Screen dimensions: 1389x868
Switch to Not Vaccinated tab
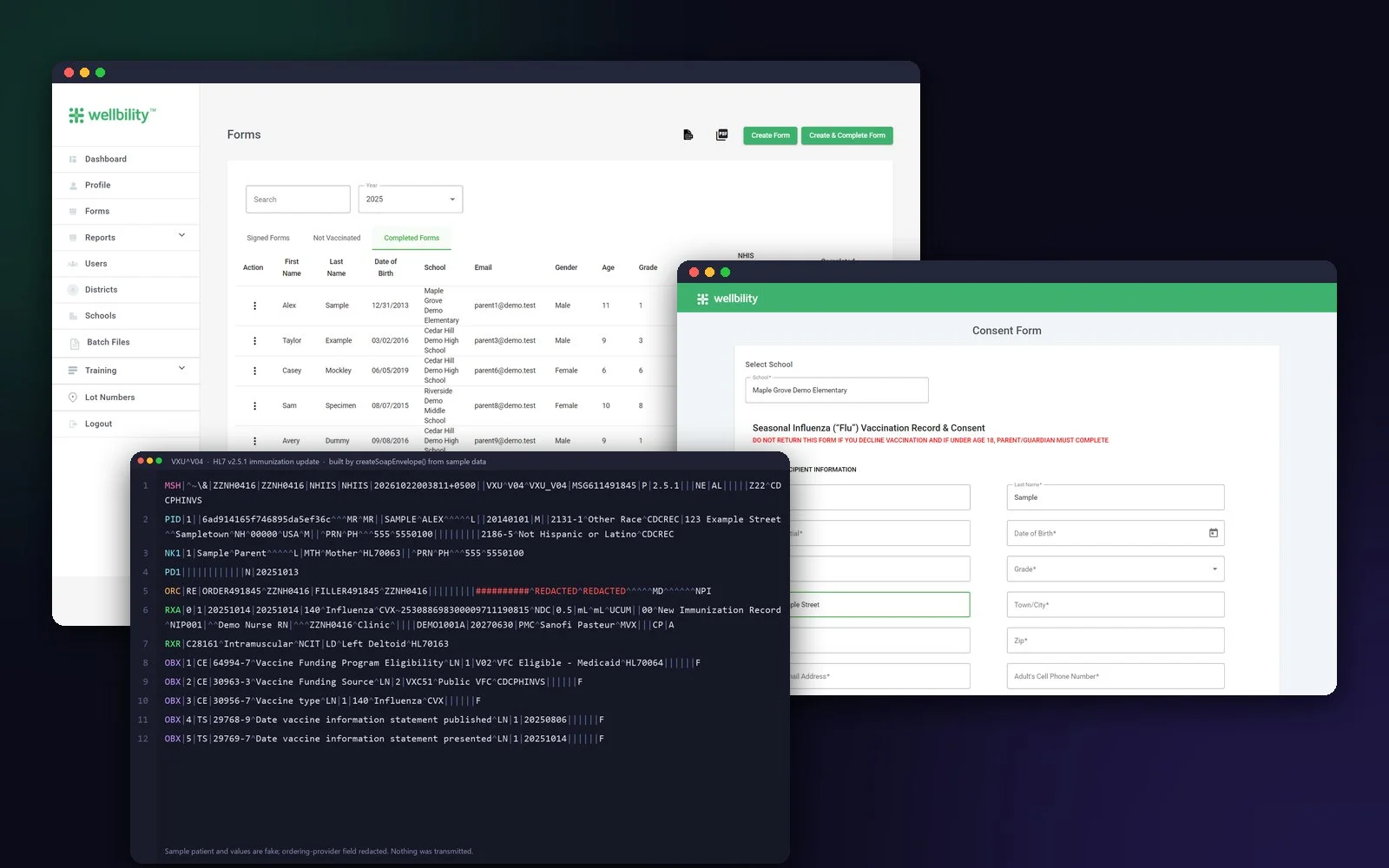point(337,238)
